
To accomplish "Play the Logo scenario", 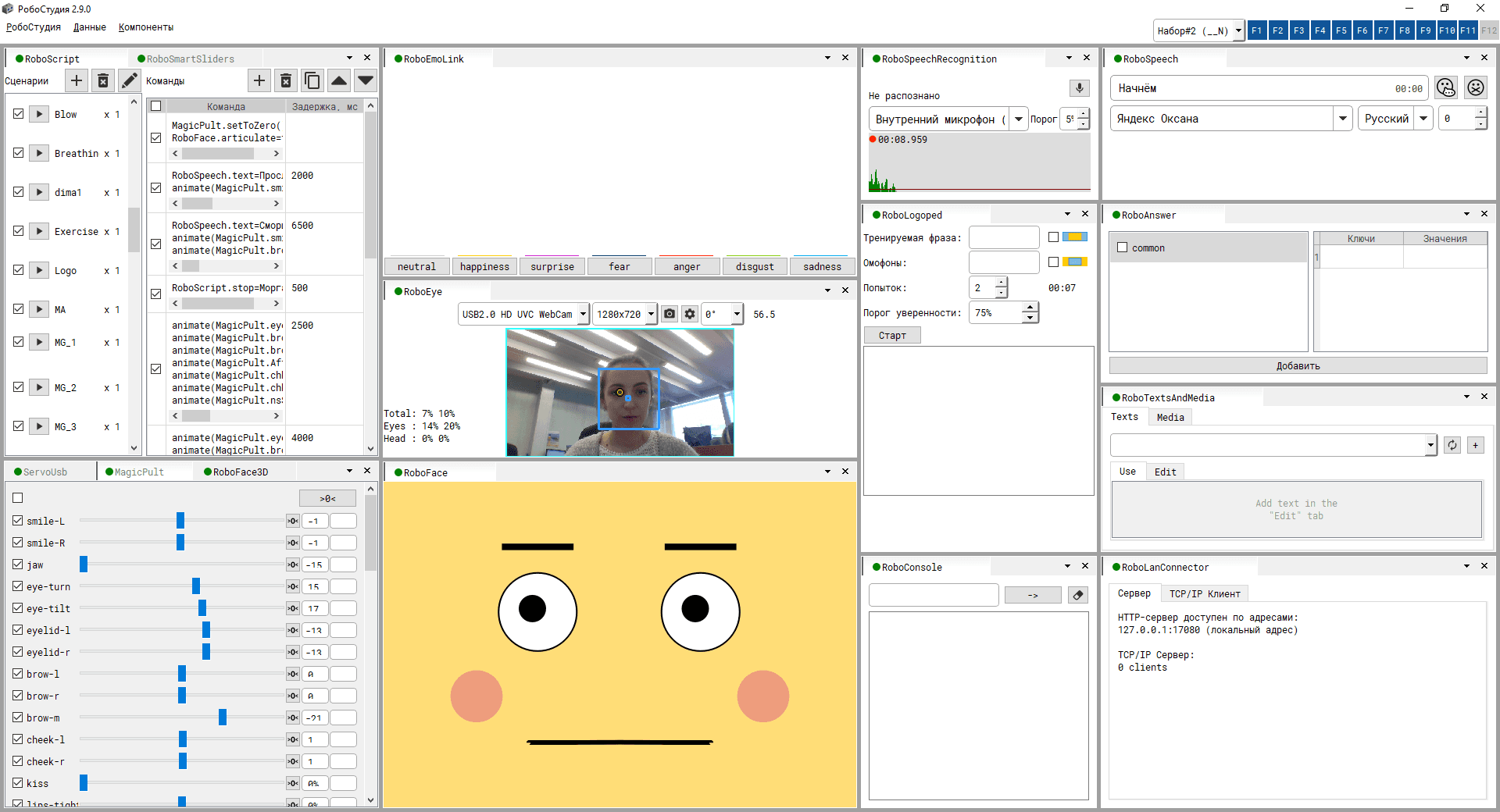I will click(x=39, y=270).
